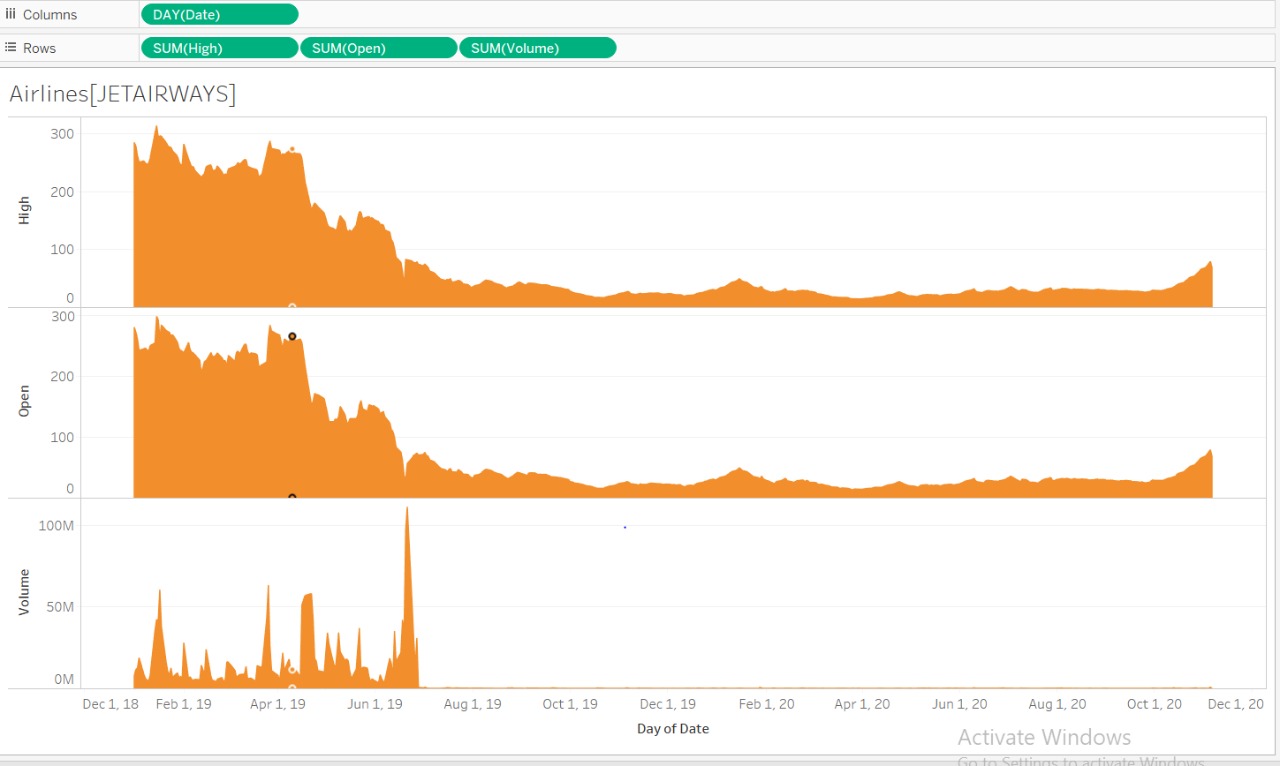
Task: Click the Dec 1, 20 axis tick label
Action: click(1236, 704)
